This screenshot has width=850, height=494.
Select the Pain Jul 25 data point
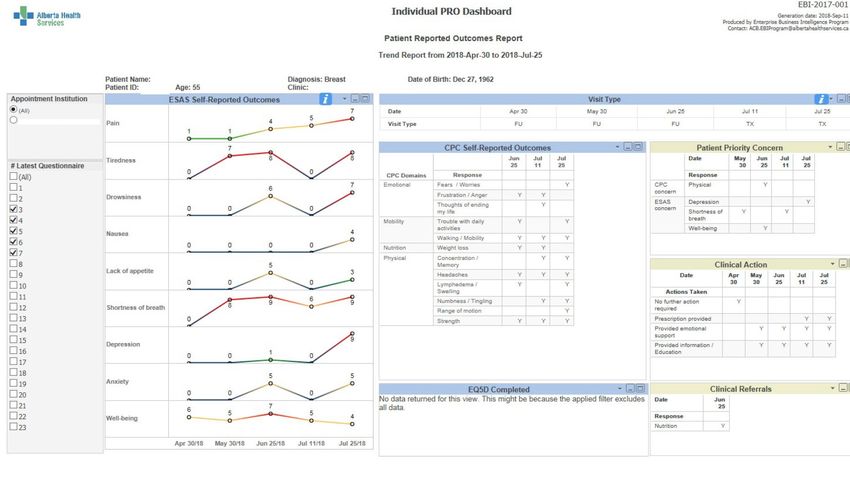click(x=352, y=118)
